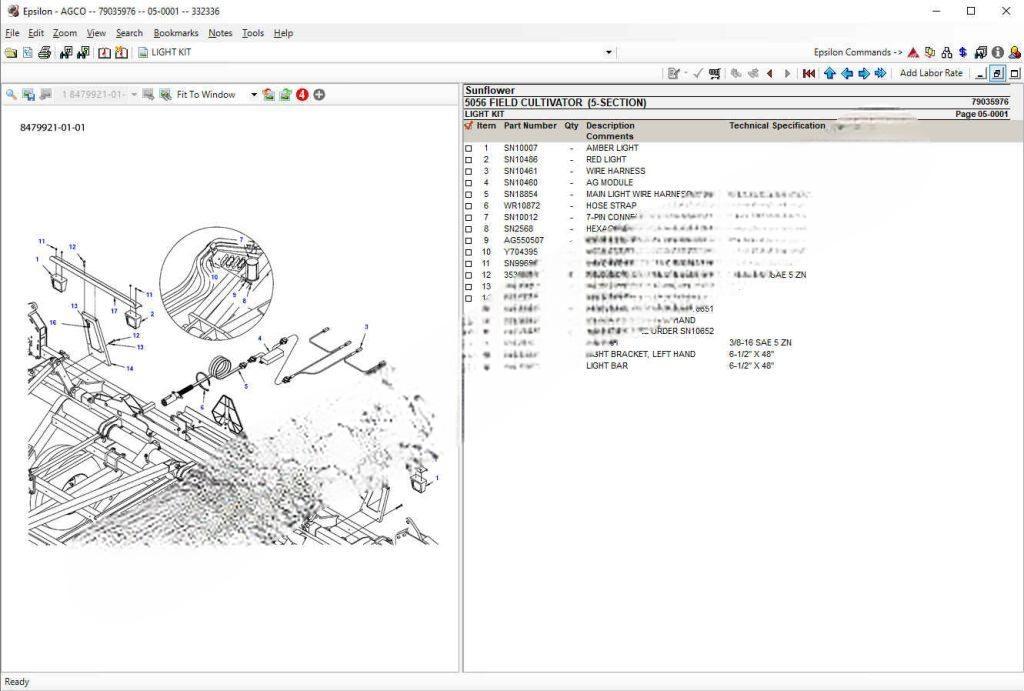1024x691 pixels.
Task: Click the gray info circle icon
Action: click(997, 53)
